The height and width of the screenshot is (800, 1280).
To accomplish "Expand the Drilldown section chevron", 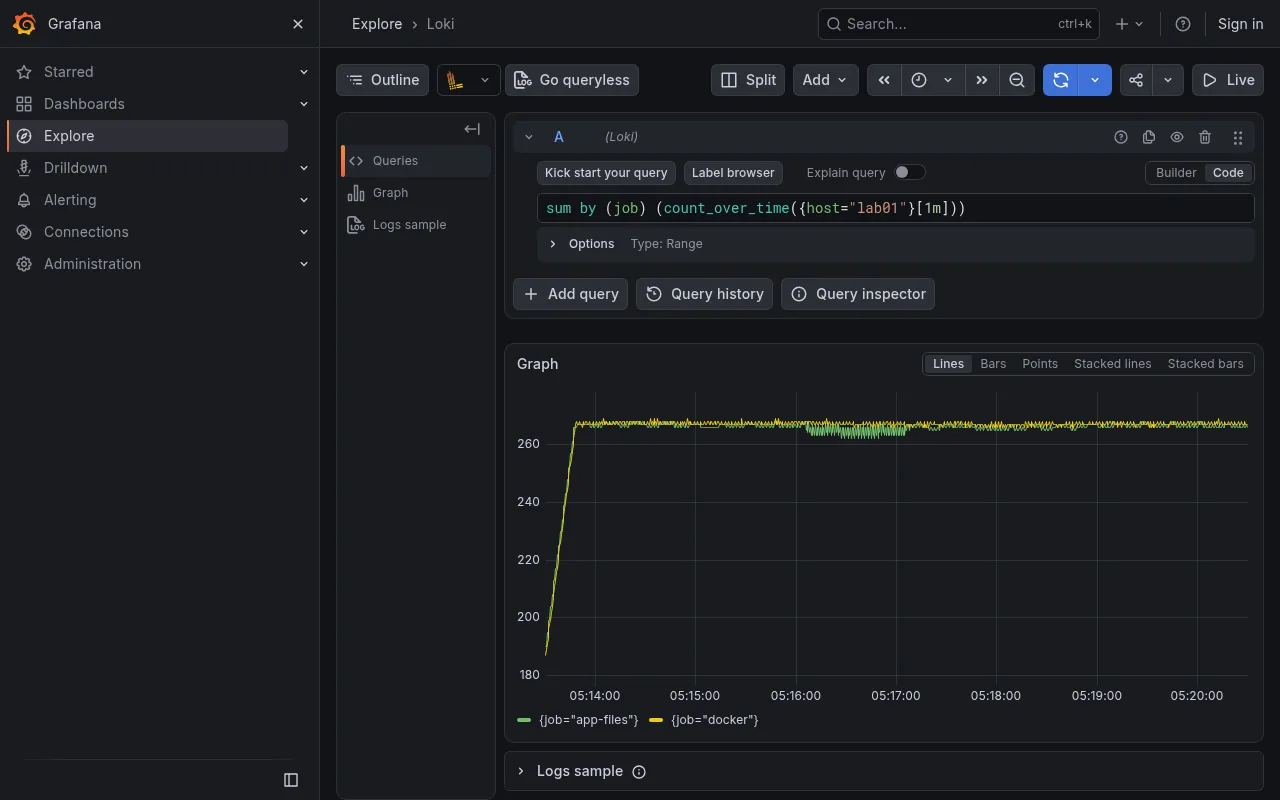I will (304, 168).
